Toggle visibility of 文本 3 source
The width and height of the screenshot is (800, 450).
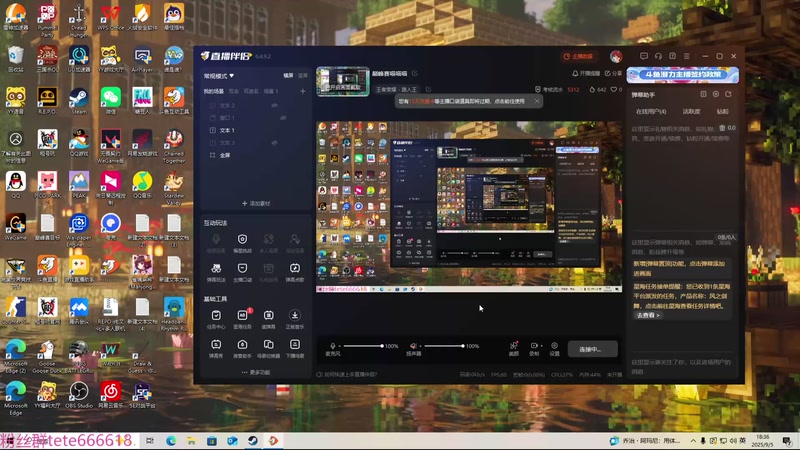click(x=274, y=143)
